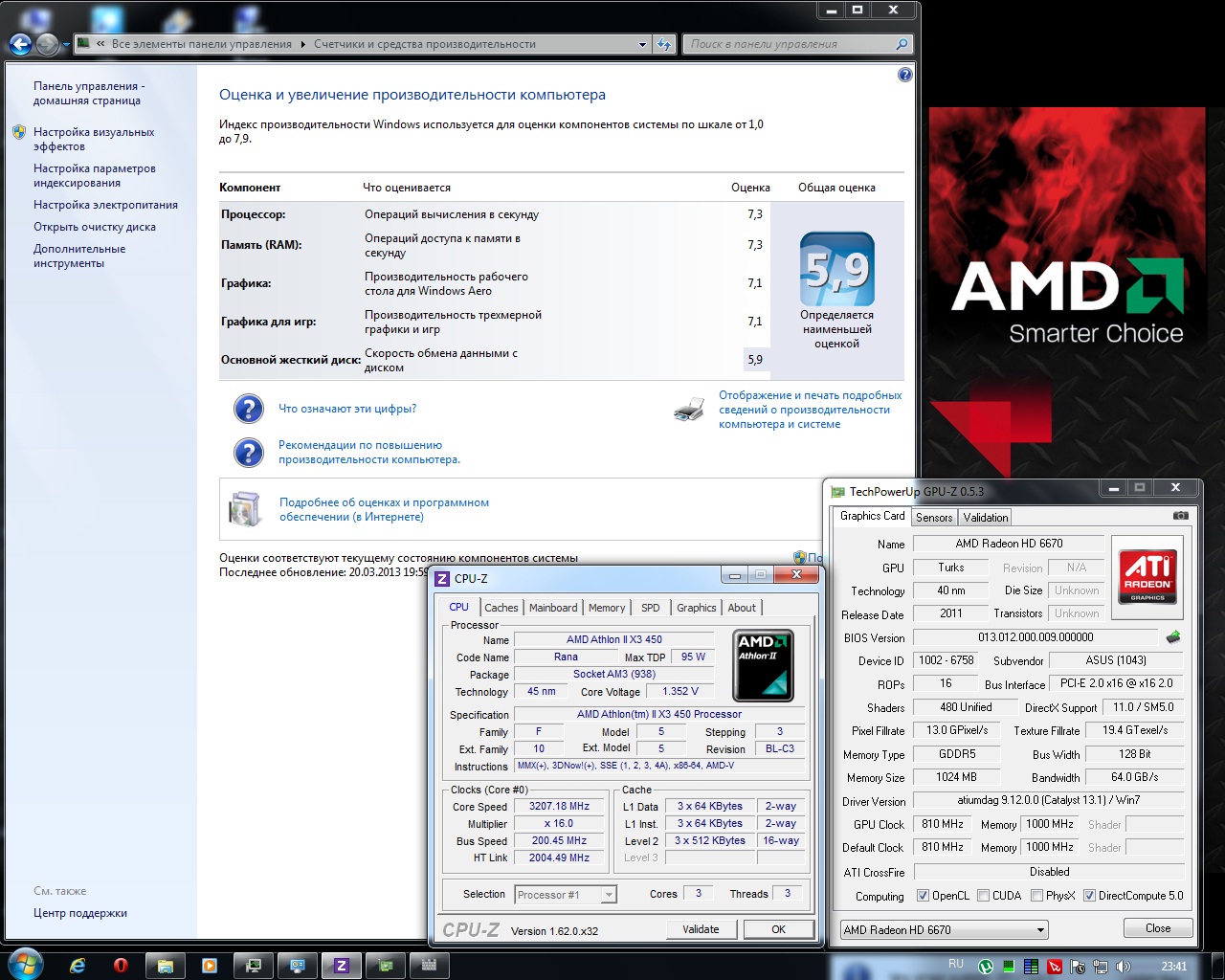Viewport: 1225px width, 980px height.
Task: Open the Mainboard tab in CPU-Z
Action: point(553,608)
